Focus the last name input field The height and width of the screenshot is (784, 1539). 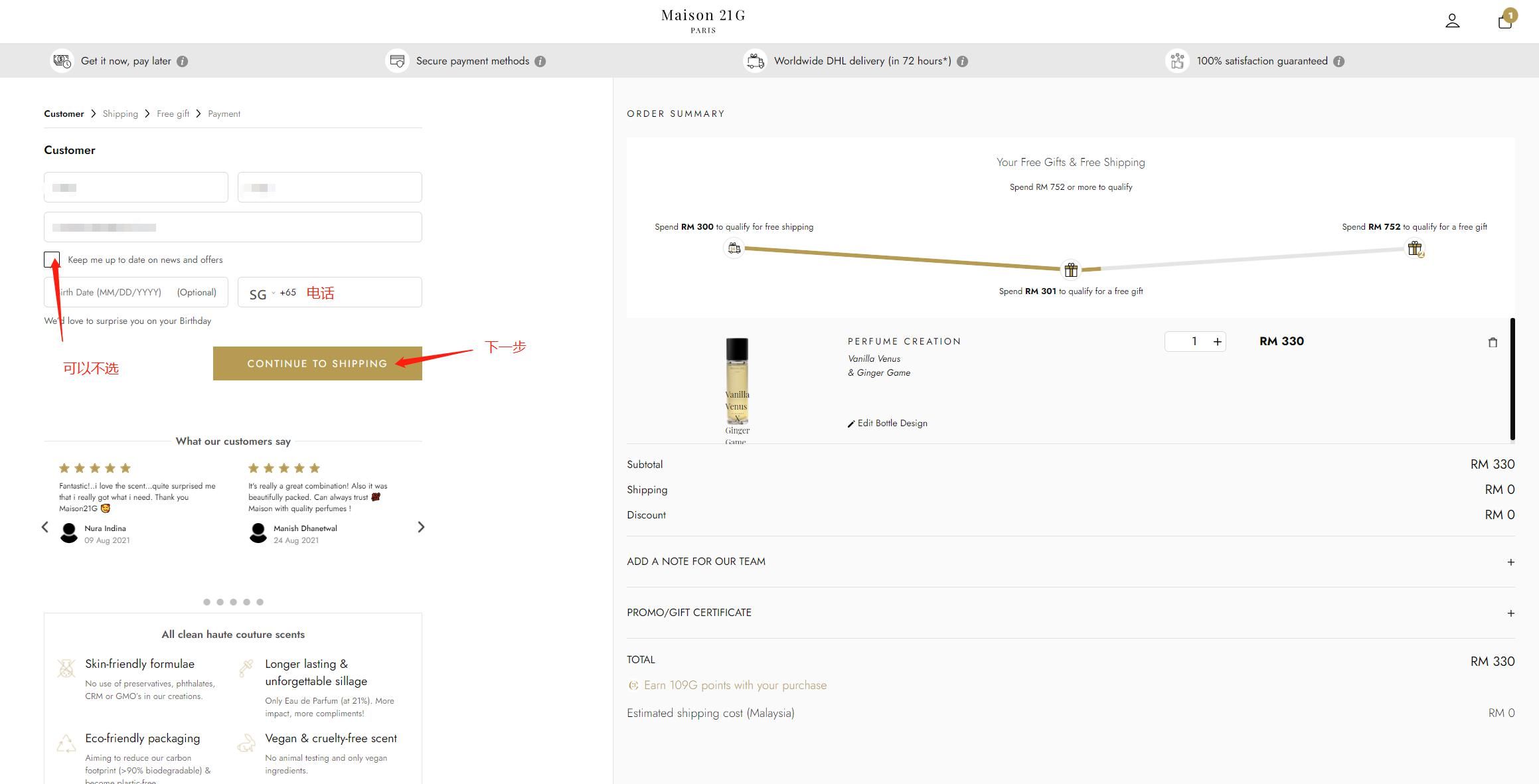[x=330, y=187]
